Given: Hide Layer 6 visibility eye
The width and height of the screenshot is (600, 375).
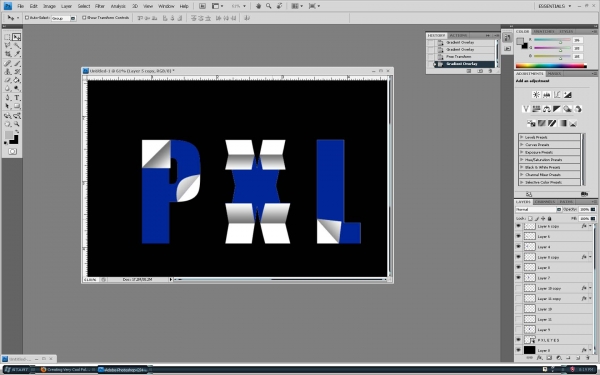Looking at the screenshot, I should point(518,236).
